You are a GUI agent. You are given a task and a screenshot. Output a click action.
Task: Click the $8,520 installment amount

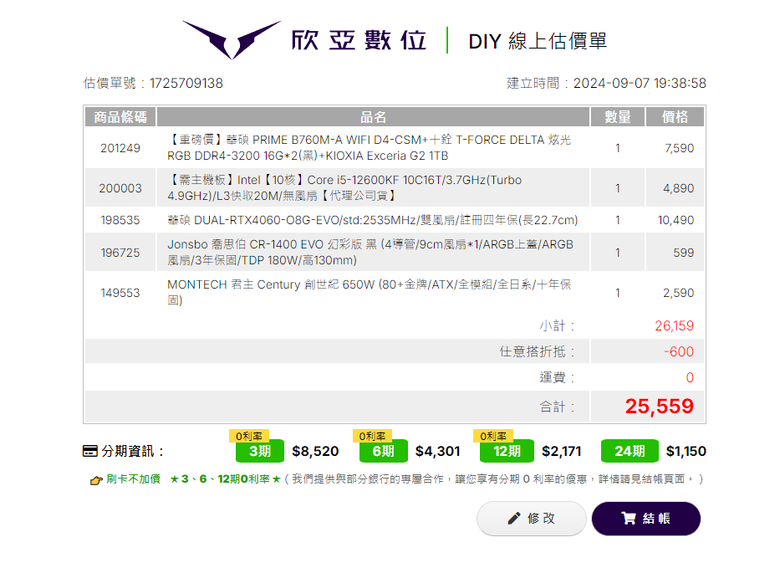pos(315,451)
